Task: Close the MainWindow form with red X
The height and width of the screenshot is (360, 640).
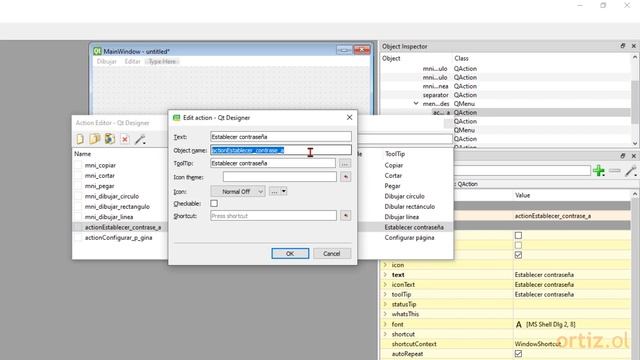Action: coord(362,50)
